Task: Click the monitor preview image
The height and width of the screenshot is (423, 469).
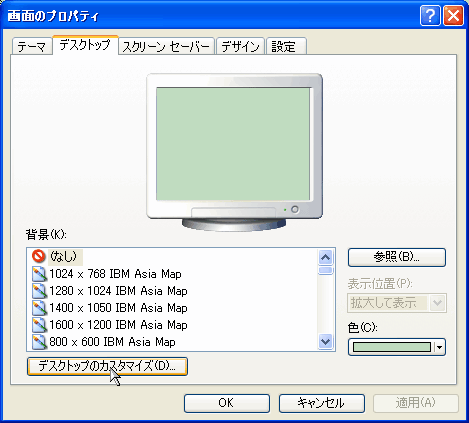Action: tap(234, 152)
